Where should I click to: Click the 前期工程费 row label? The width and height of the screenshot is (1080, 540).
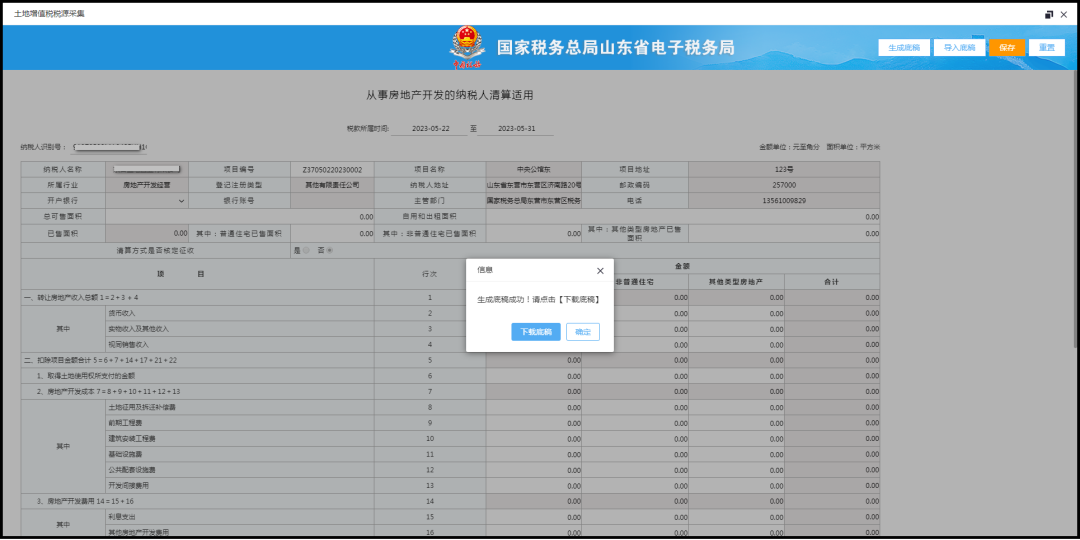pos(125,423)
